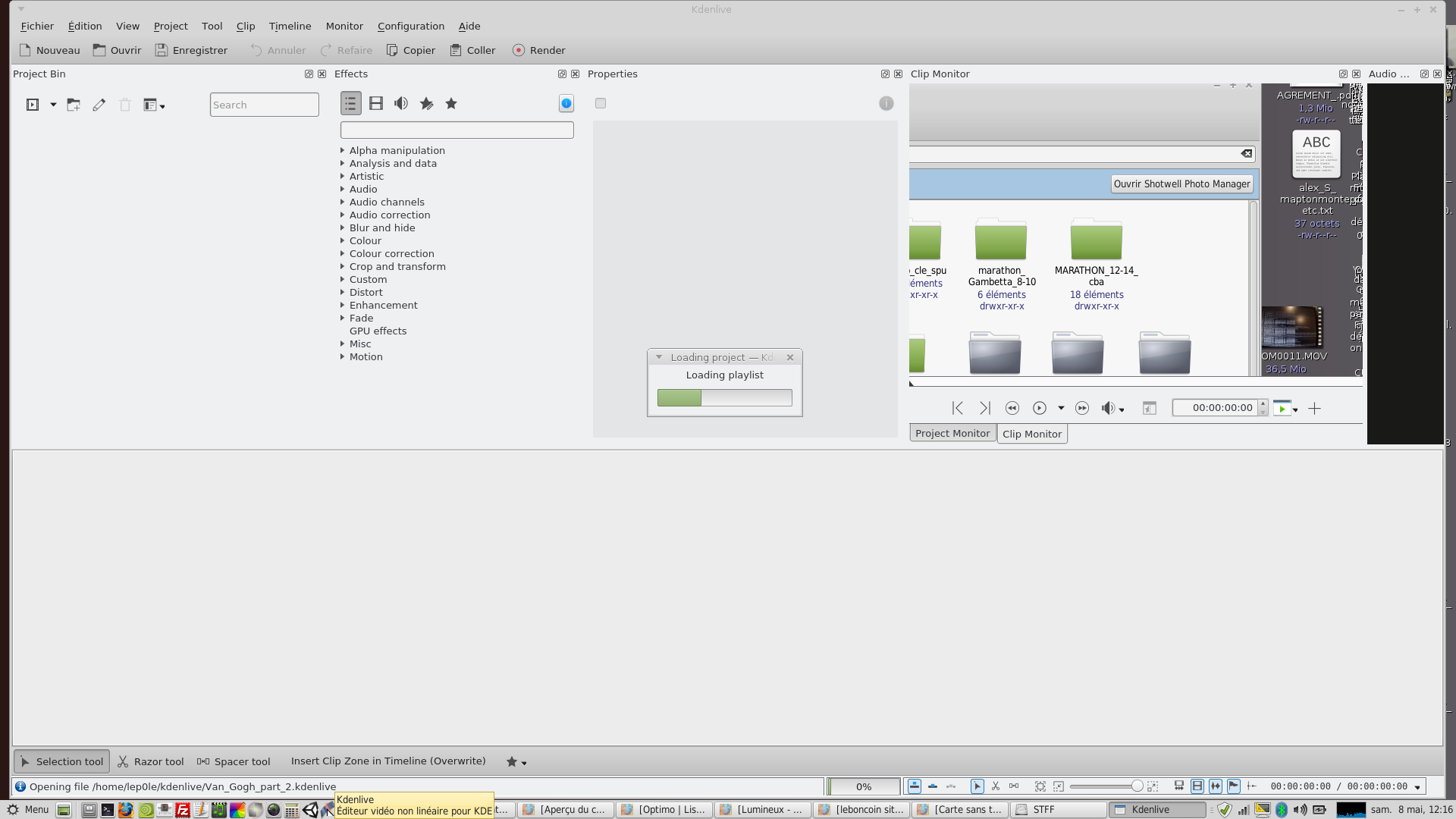The width and height of the screenshot is (1456, 819).
Task: Toggle effect info blue button
Action: pyautogui.click(x=566, y=103)
